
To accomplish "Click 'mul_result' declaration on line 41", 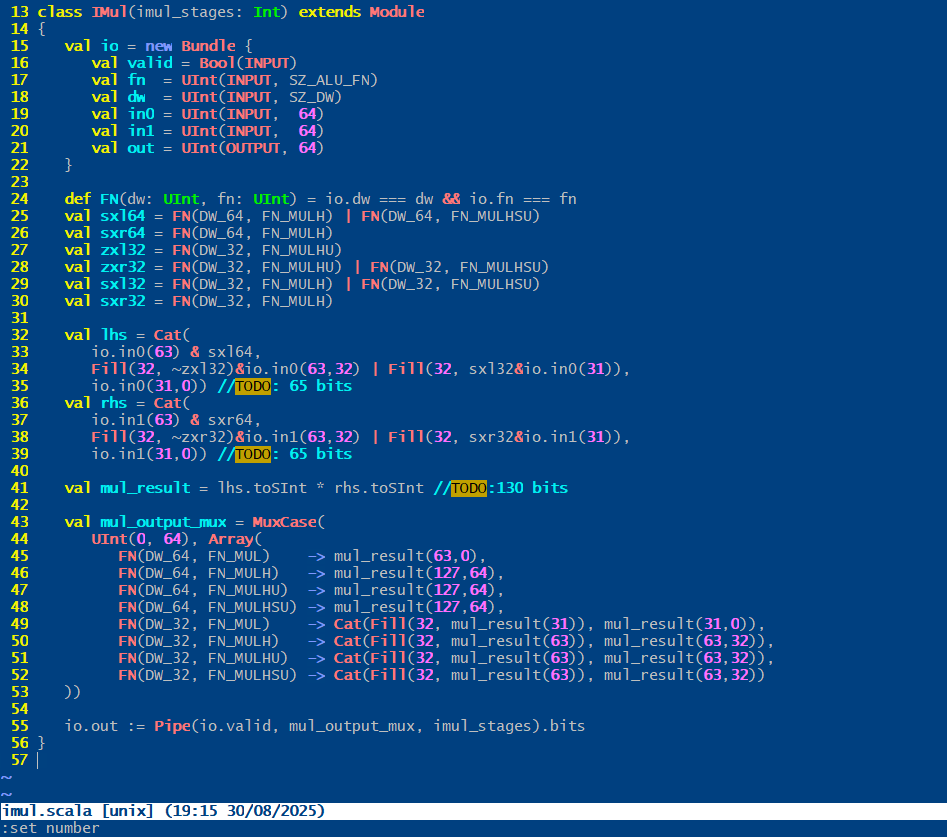I will coord(145,487).
